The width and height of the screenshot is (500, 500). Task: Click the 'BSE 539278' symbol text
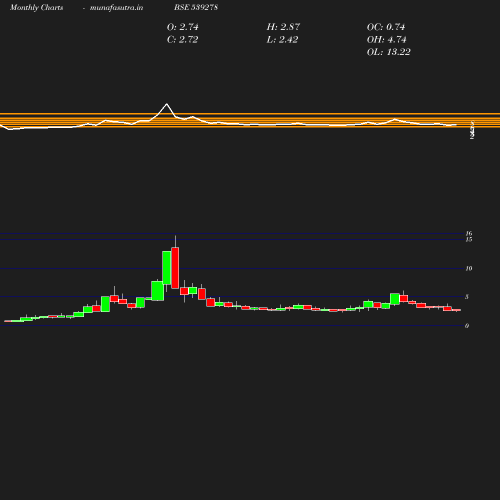click(x=196, y=7)
